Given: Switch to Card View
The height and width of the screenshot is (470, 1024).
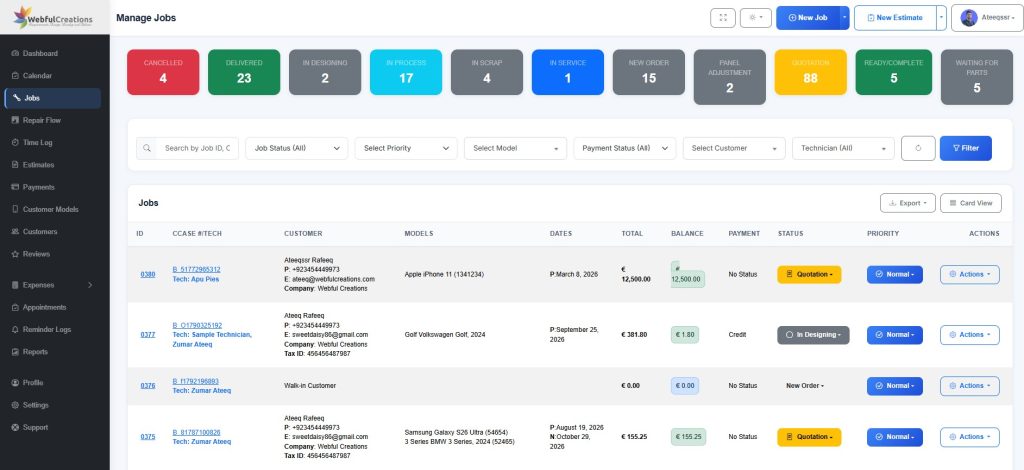Looking at the screenshot, I should pyautogui.click(x=971, y=203).
